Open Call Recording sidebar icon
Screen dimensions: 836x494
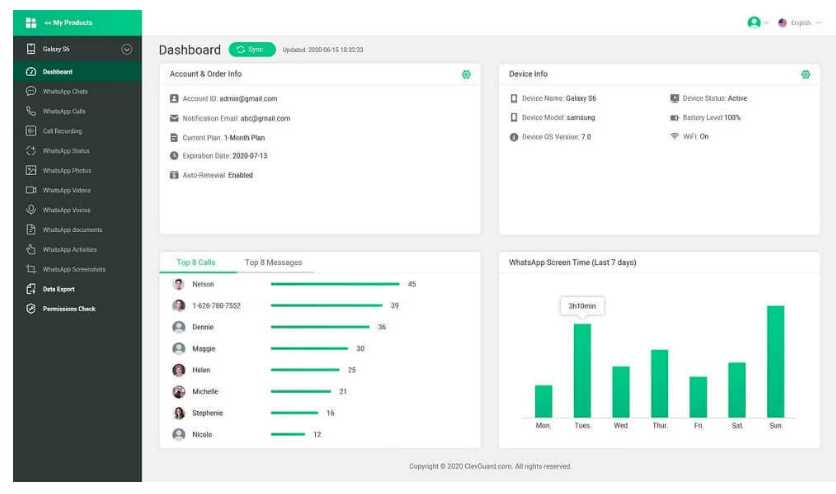31,131
